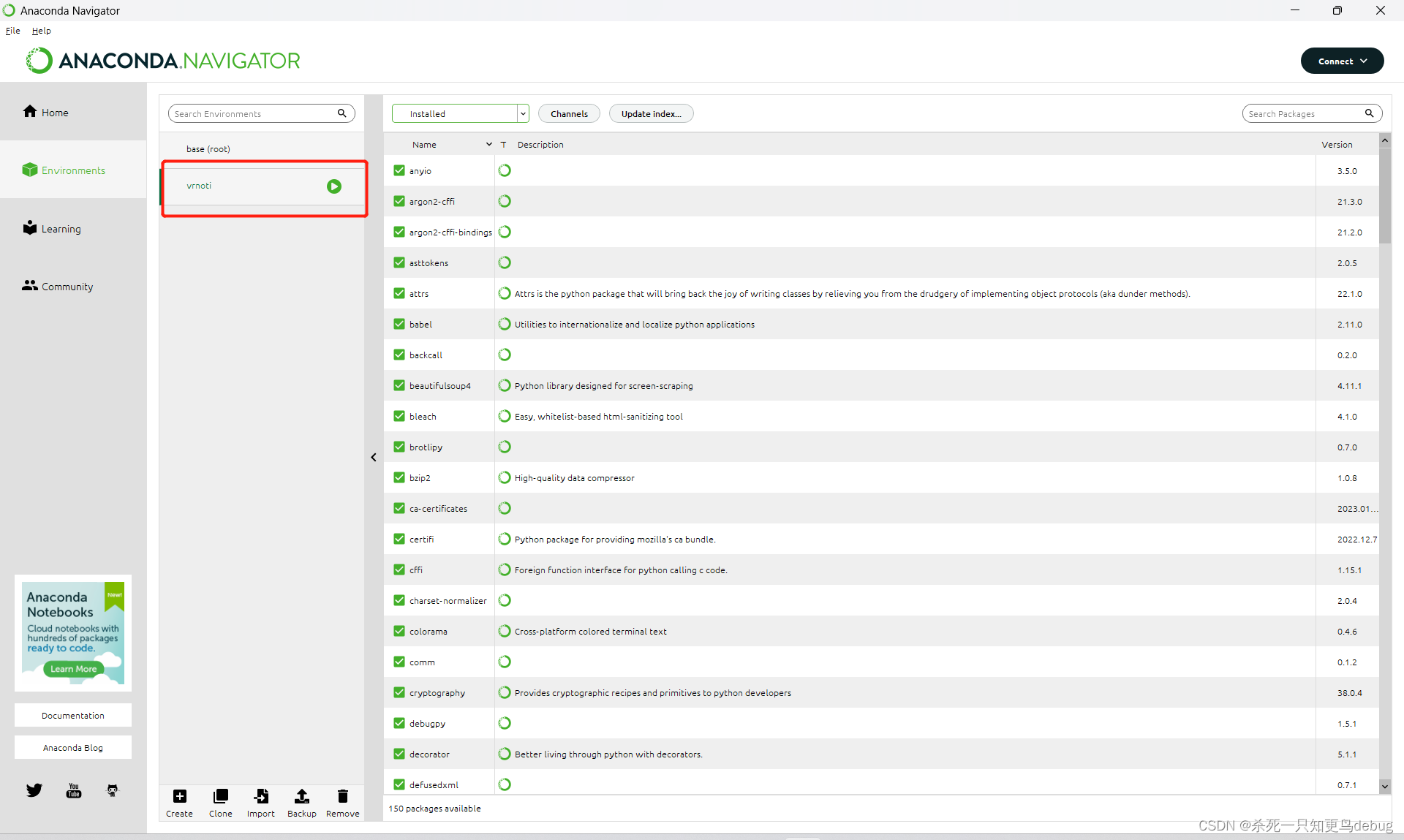Image resolution: width=1404 pixels, height=840 pixels.
Task: Toggle the anyio package checkbox
Action: [398, 171]
